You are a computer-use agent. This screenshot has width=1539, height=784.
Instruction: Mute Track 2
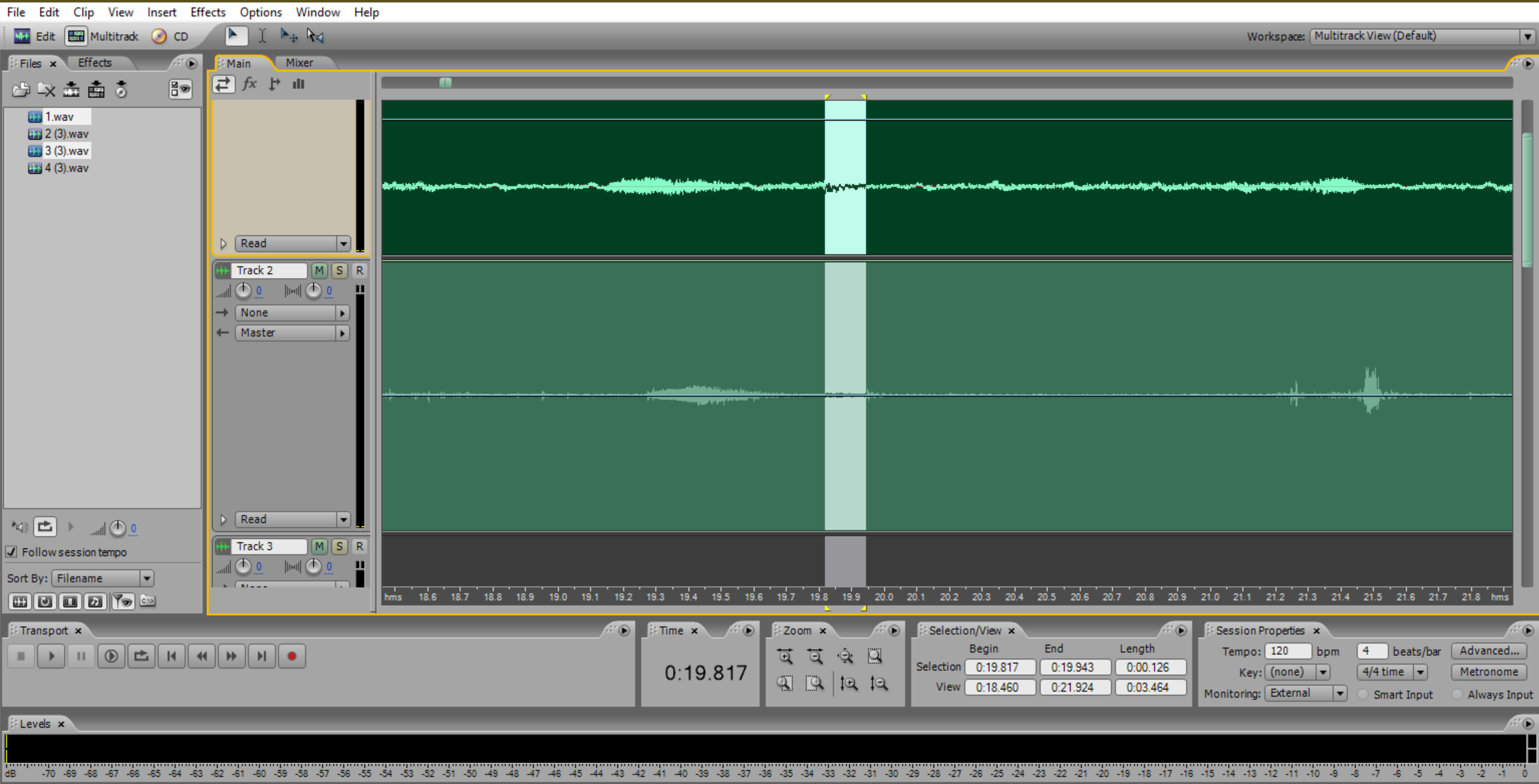[319, 270]
